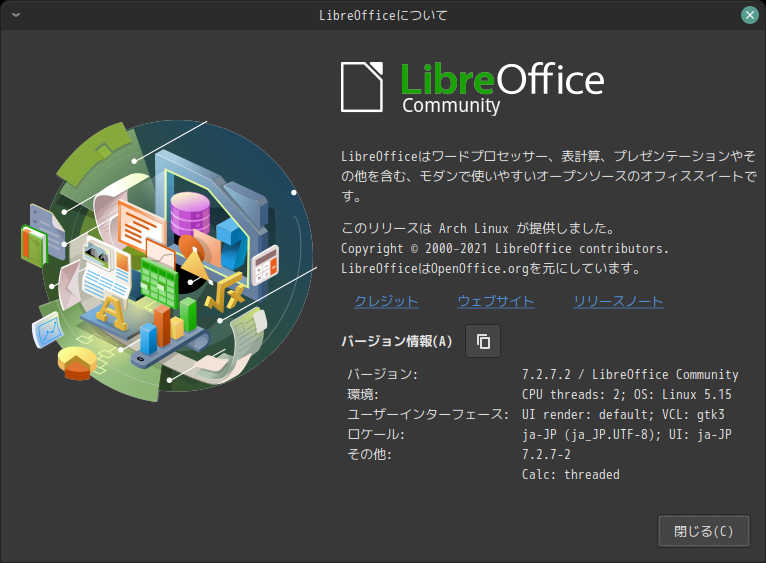The image size is (766, 563).
Task: Click the Copyright 2000-2021 line
Action: click(x=505, y=249)
